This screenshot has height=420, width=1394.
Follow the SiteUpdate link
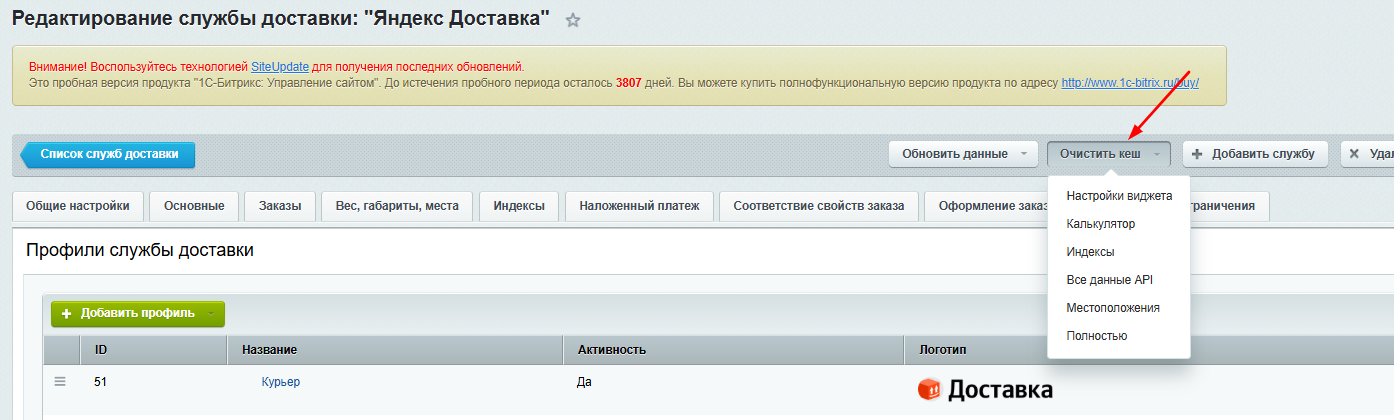pos(280,66)
